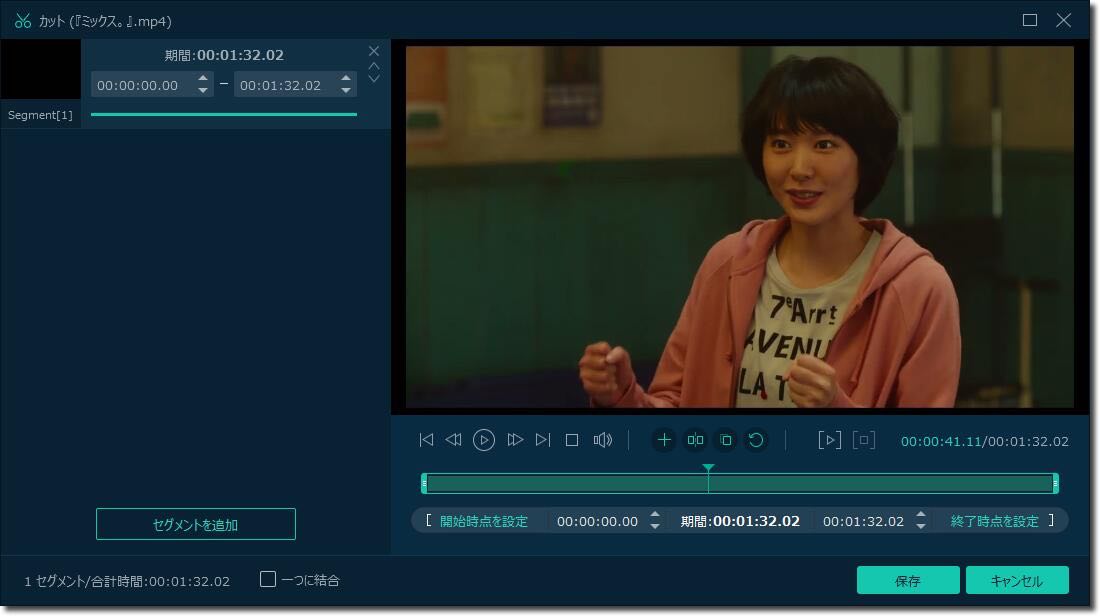Click the right trim handle on timeline
Viewport: 1100px width, 616px height.
coord(1056,483)
